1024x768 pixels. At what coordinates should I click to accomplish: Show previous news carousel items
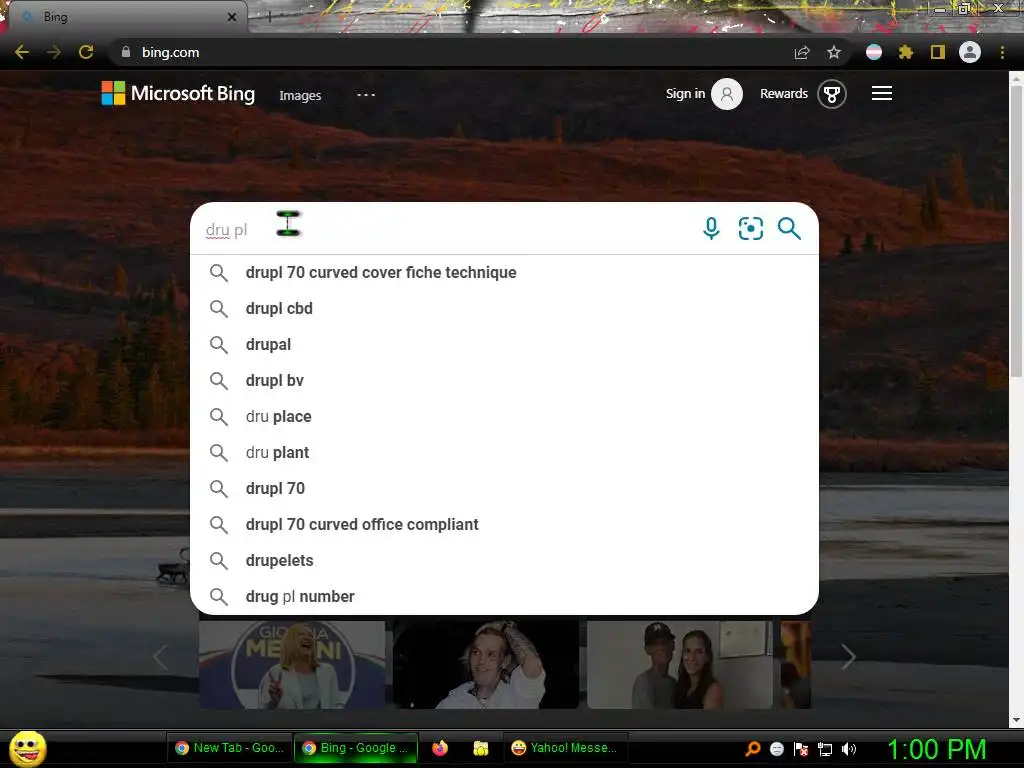click(161, 657)
